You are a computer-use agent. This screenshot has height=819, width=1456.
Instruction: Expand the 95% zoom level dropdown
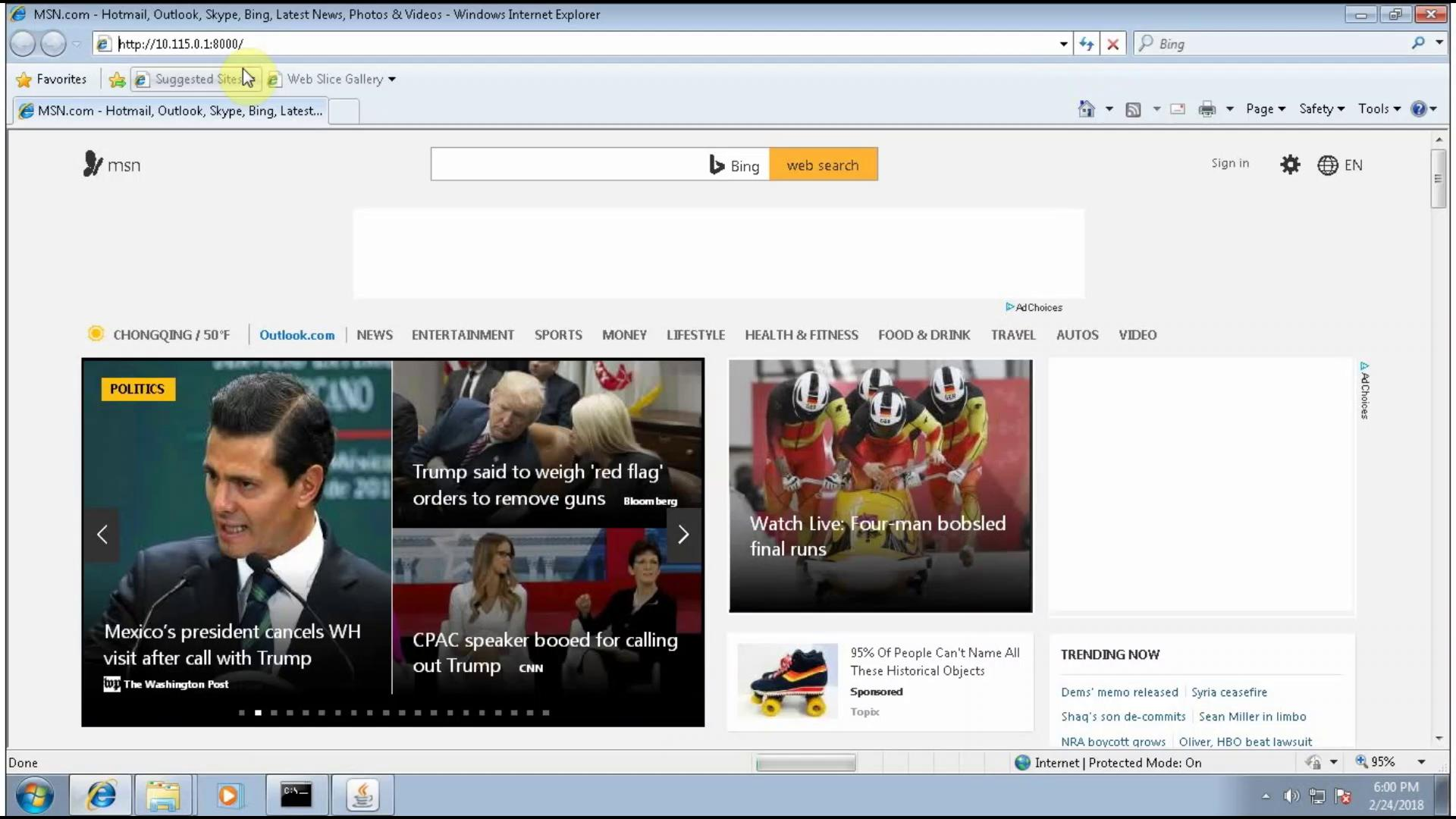1421,762
